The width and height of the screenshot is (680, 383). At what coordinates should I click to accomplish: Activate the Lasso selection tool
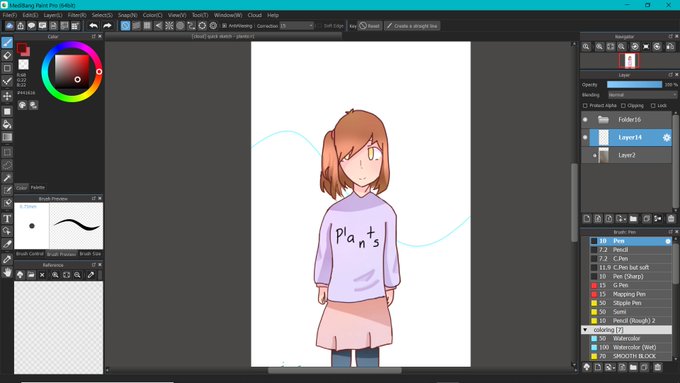pos(7,165)
